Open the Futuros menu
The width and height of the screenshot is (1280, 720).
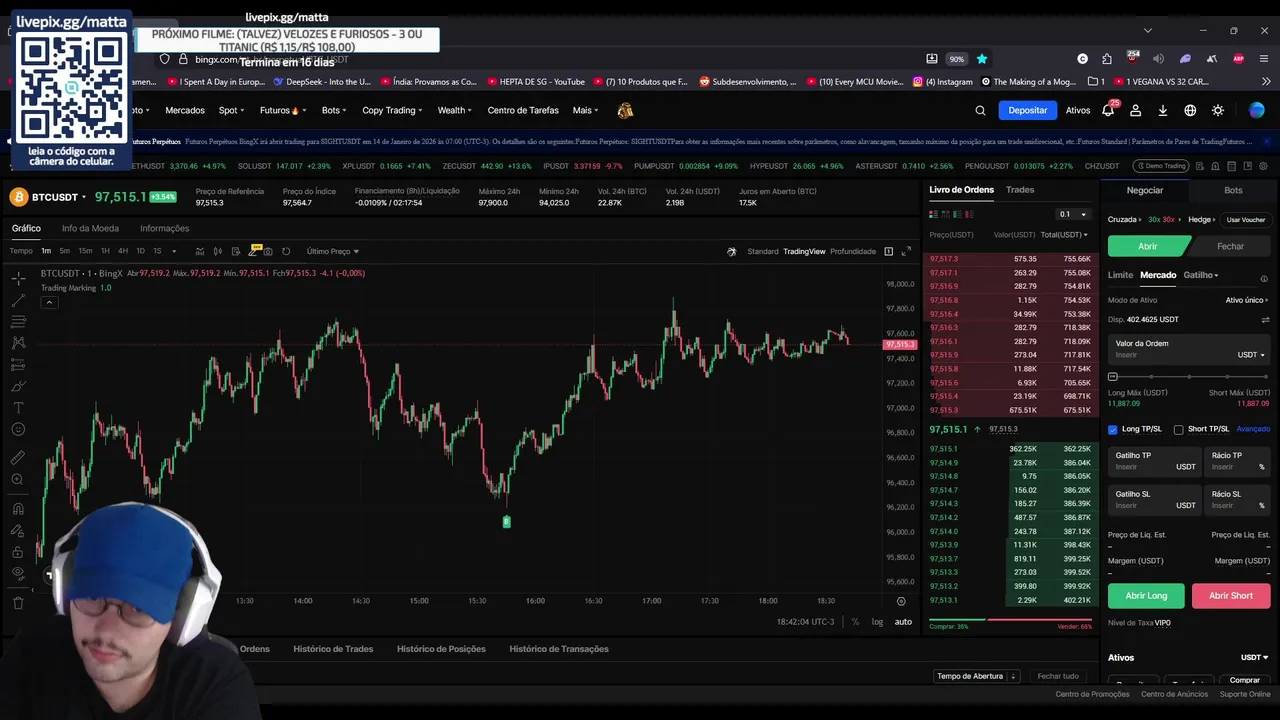click(x=282, y=110)
